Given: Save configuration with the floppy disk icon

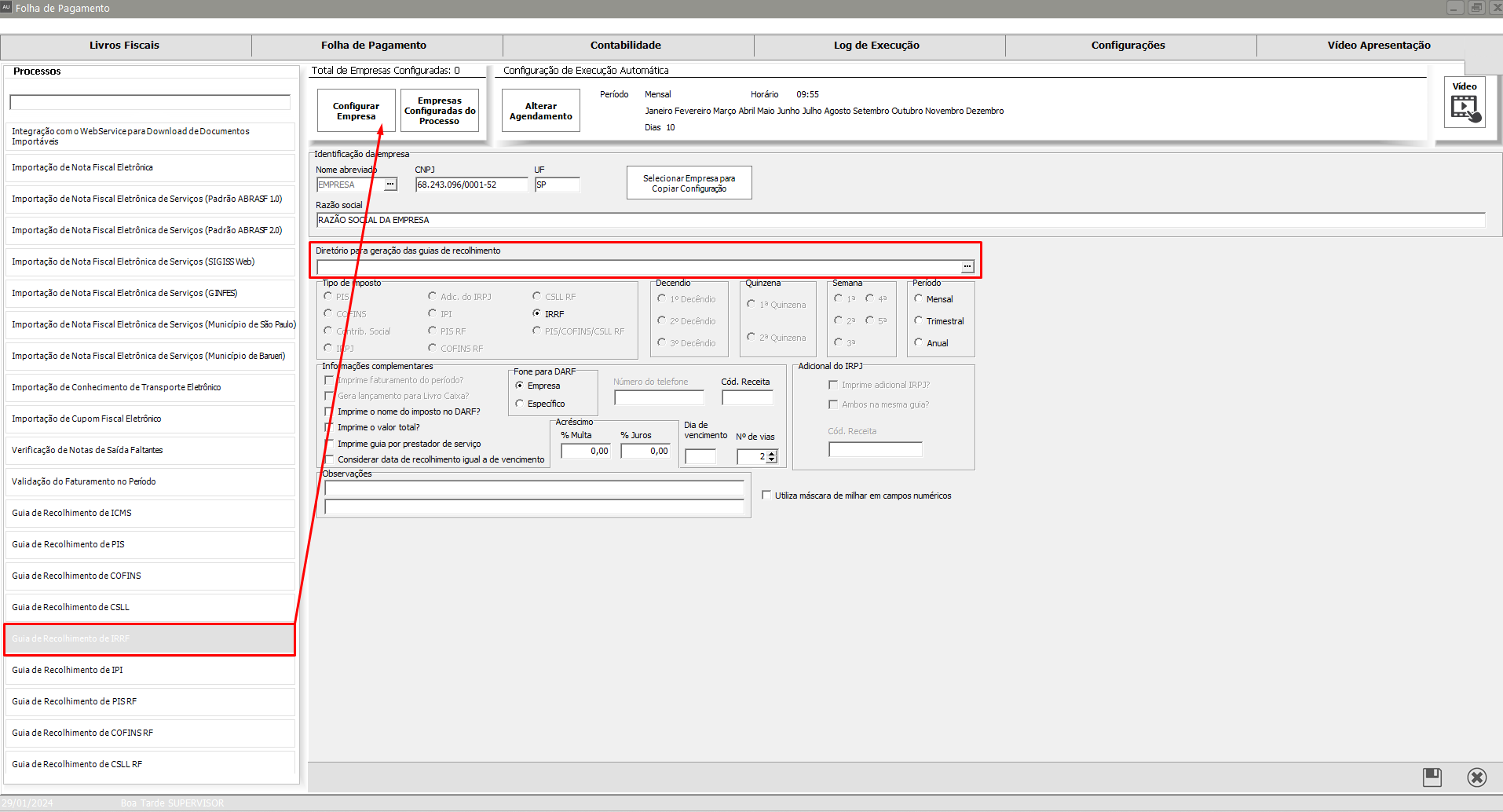Looking at the screenshot, I should tap(1432, 777).
